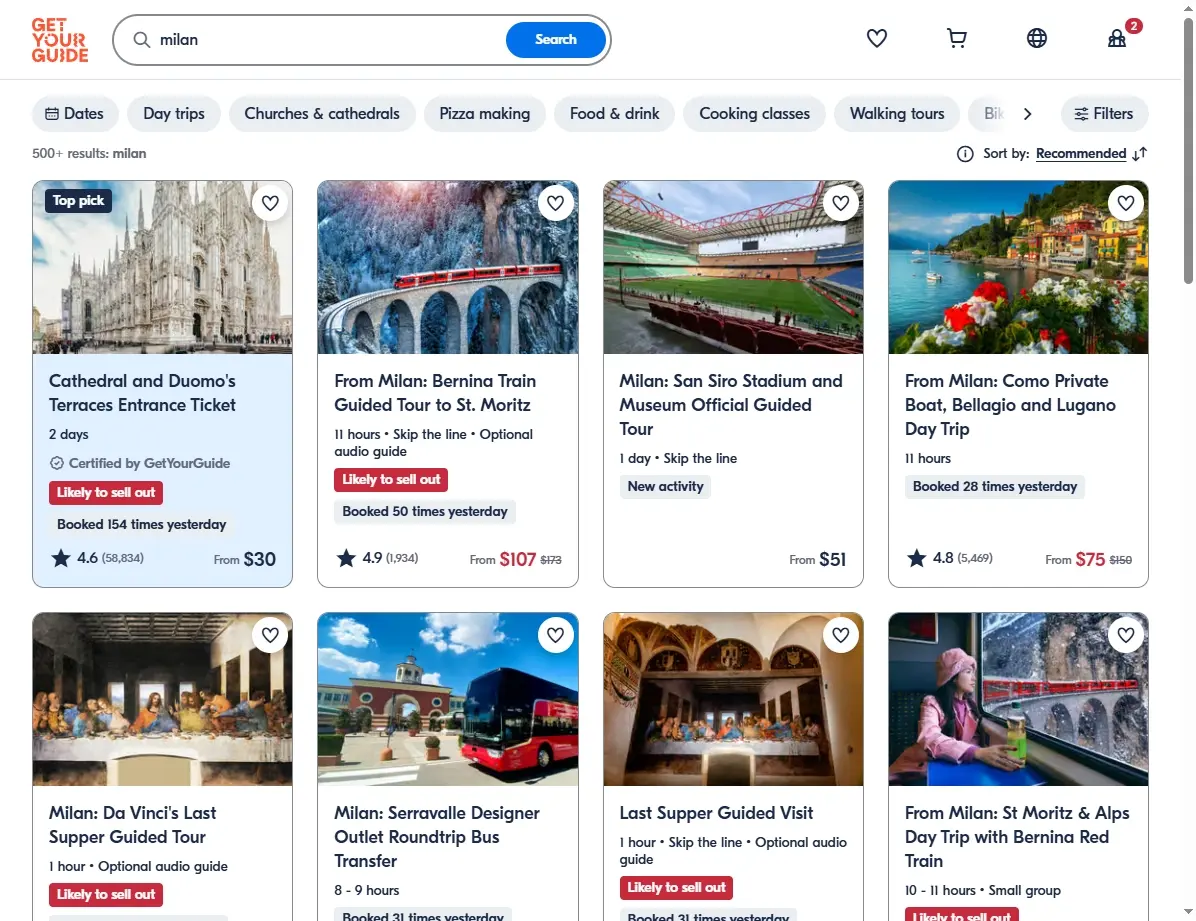The width and height of the screenshot is (1196, 921).
Task: Click the sort order arrows icon
Action: 1140,154
